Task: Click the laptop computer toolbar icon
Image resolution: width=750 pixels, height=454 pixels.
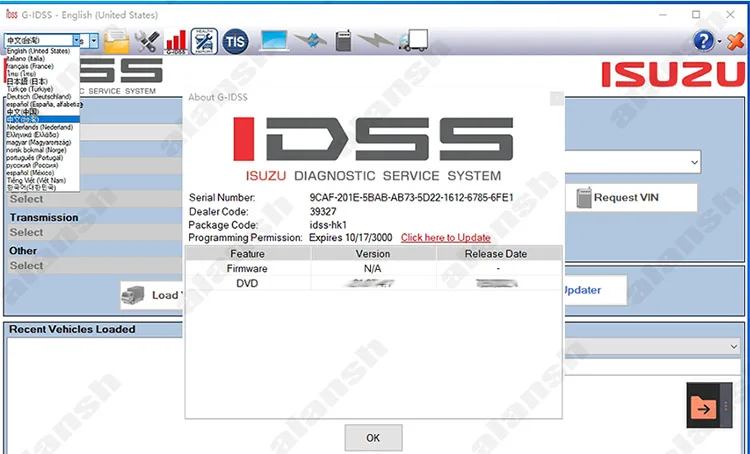Action: pyautogui.click(x=274, y=41)
